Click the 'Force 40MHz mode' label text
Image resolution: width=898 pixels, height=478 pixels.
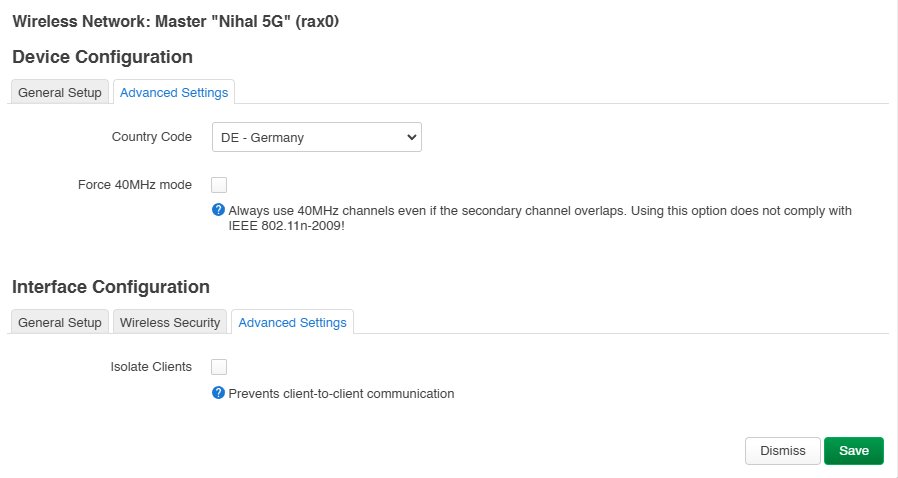tap(135, 185)
